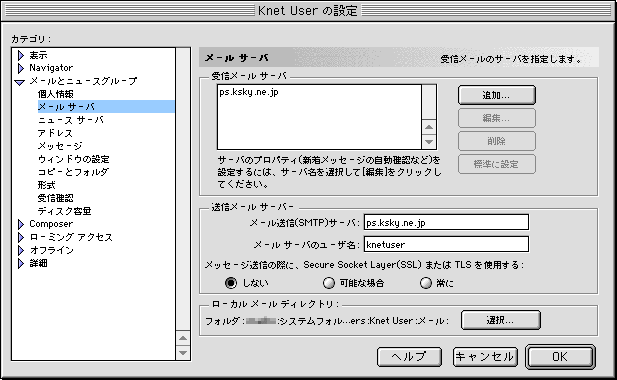Click the ヘルプ button

tap(409, 357)
